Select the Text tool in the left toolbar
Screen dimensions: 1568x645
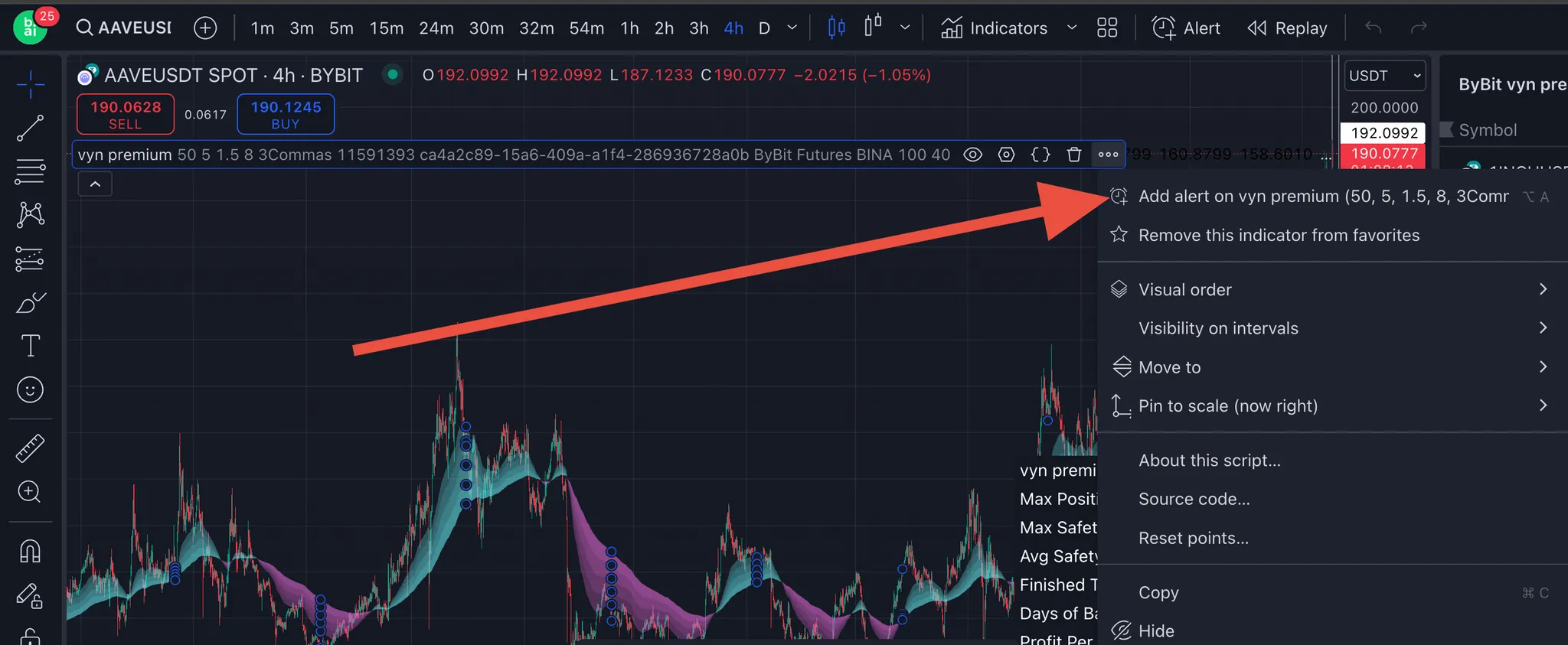pos(30,346)
